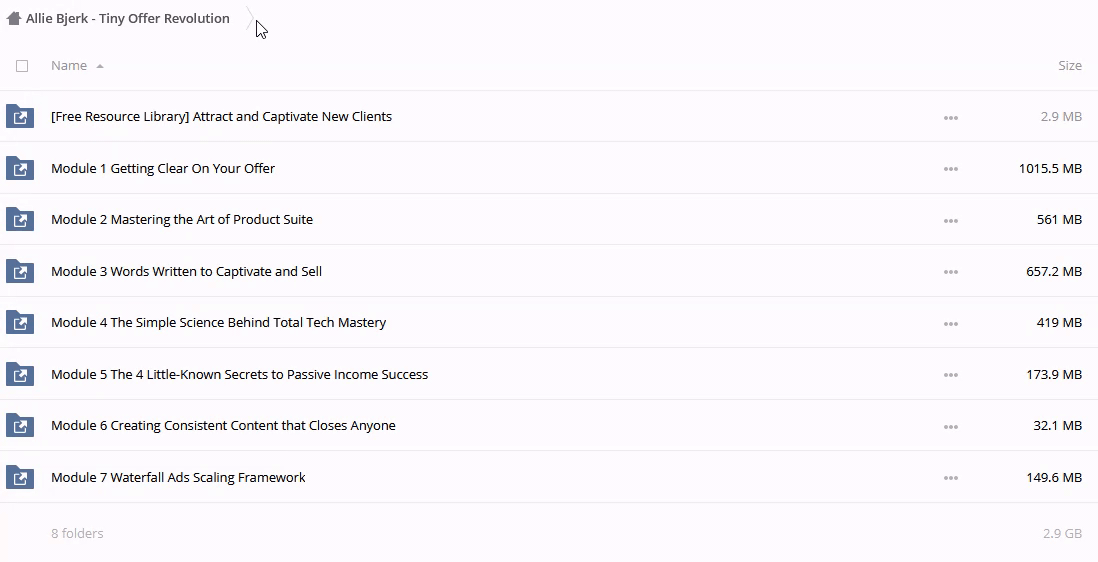Open the Module 4 options ellipsis menu

(x=950, y=323)
